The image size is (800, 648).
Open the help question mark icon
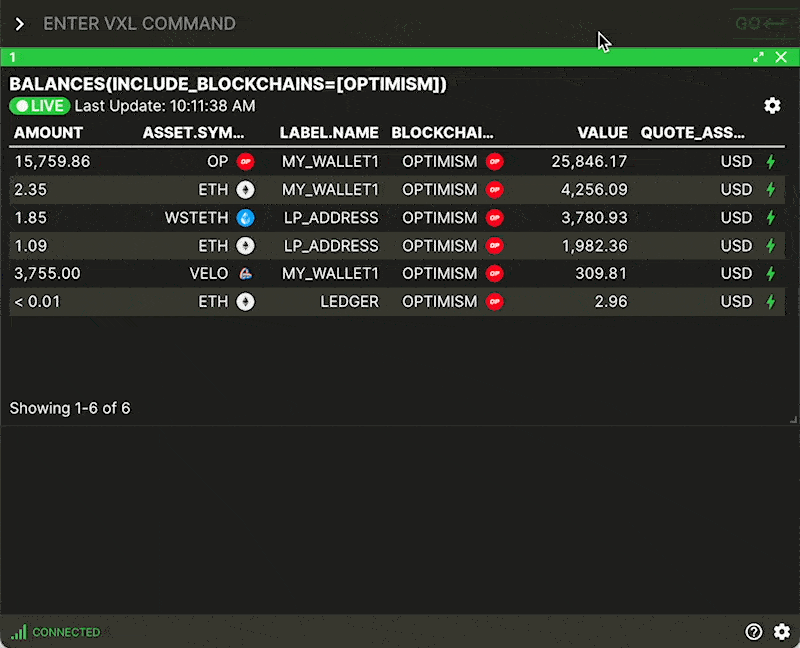(x=754, y=632)
